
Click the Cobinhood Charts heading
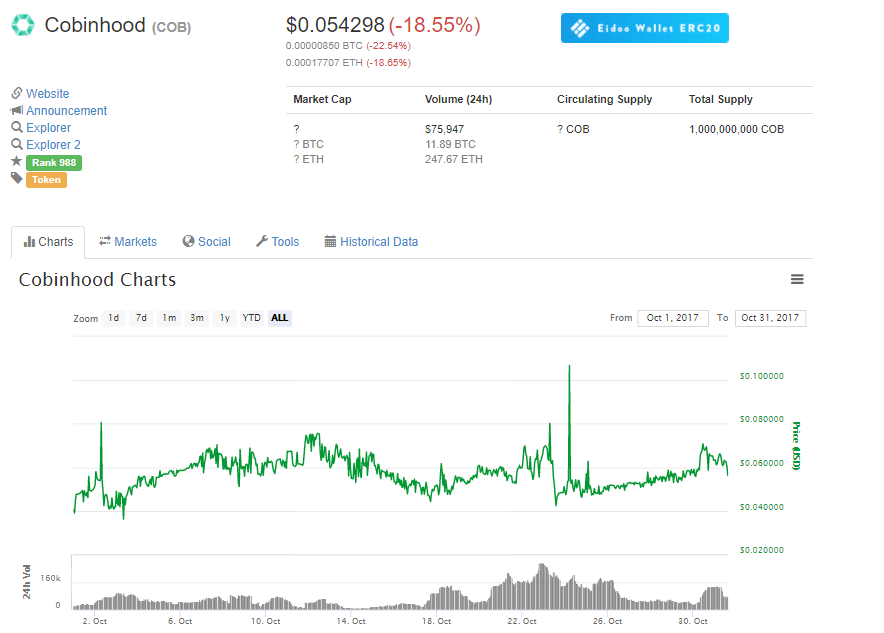pyautogui.click(x=98, y=280)
